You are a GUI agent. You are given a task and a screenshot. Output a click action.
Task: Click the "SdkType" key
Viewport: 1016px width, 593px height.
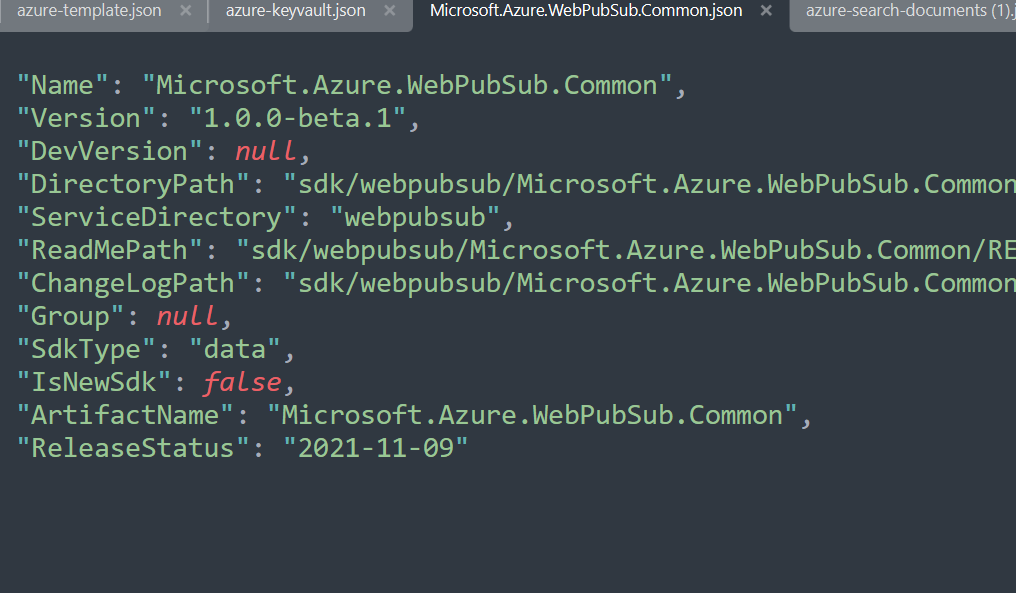[86, 350]
